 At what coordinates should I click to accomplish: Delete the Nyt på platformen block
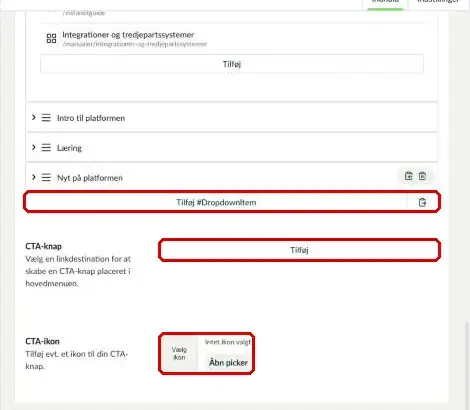422,176
